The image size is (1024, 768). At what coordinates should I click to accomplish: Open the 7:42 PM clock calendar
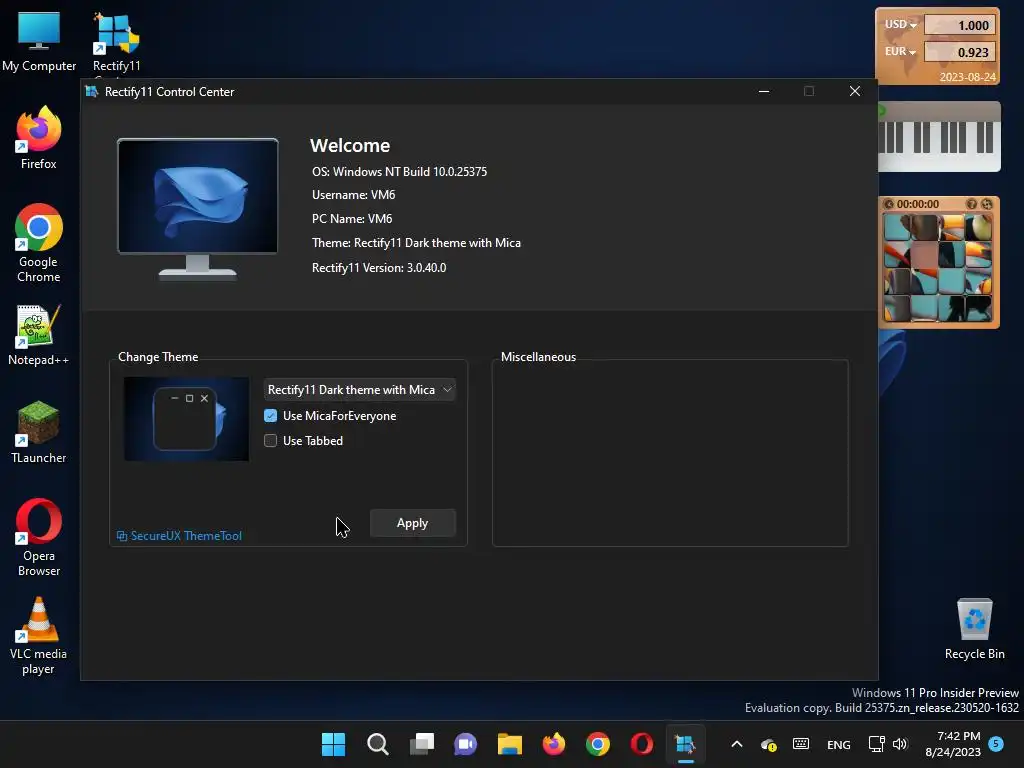pyautogui.click(x=953, y=744)
